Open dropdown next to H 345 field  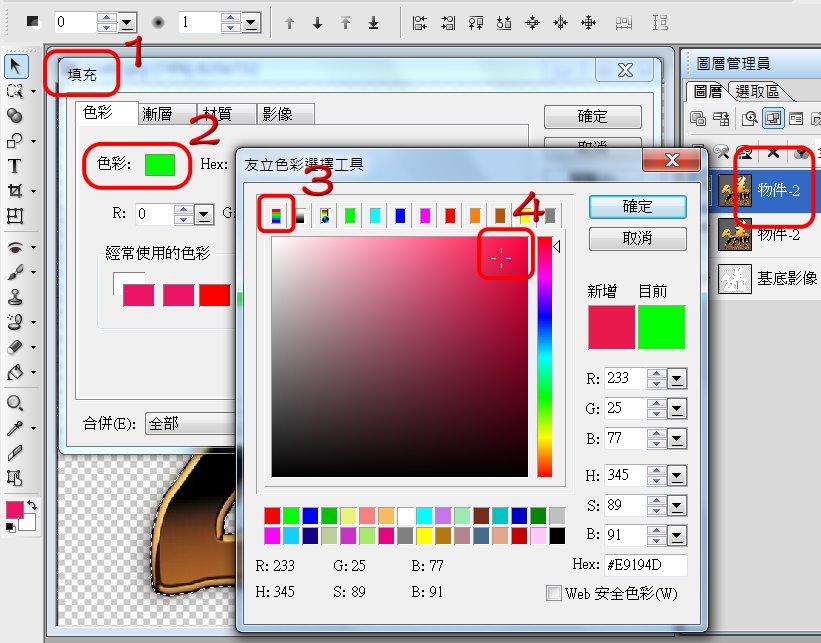tap(676, 475)
